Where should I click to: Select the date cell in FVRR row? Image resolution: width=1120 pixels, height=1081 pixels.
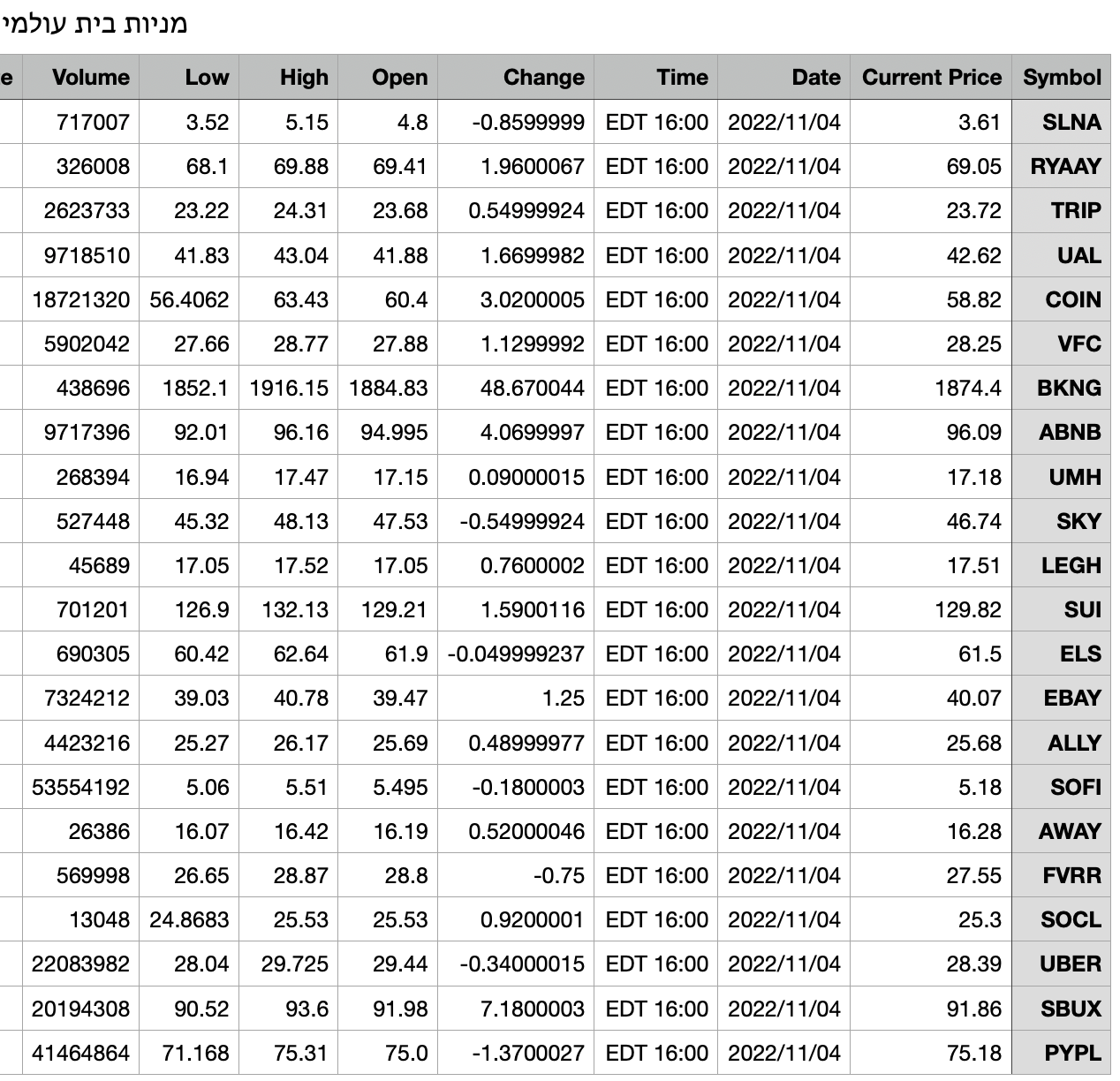click(x=784, y=875)
